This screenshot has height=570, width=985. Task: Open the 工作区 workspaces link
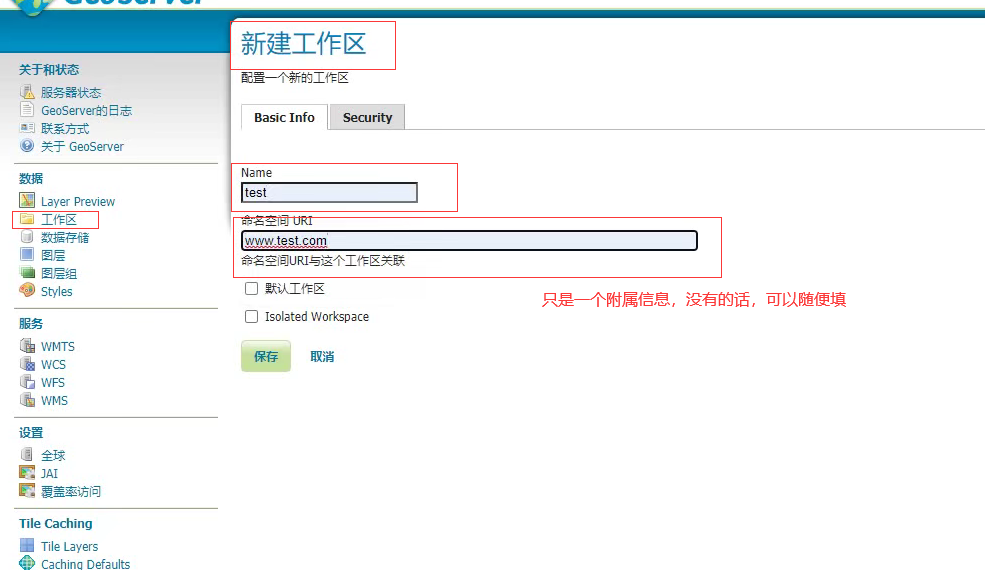58,219
